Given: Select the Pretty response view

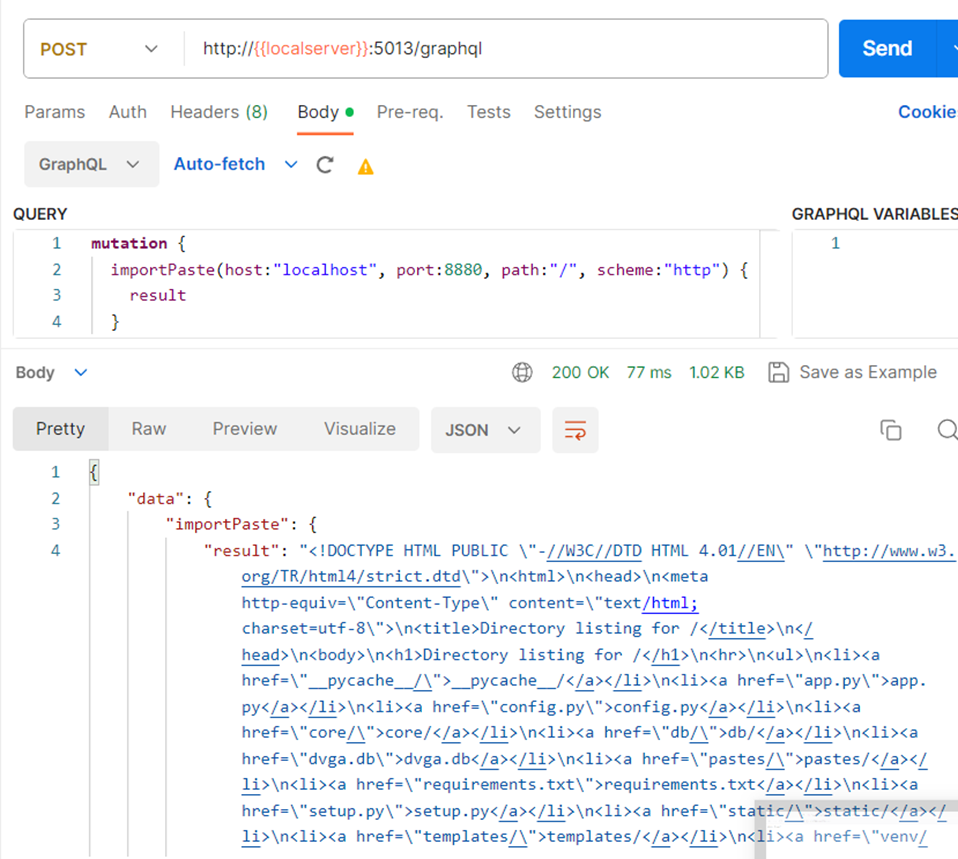Looking at the screenshot, I should tap(60, 429).
